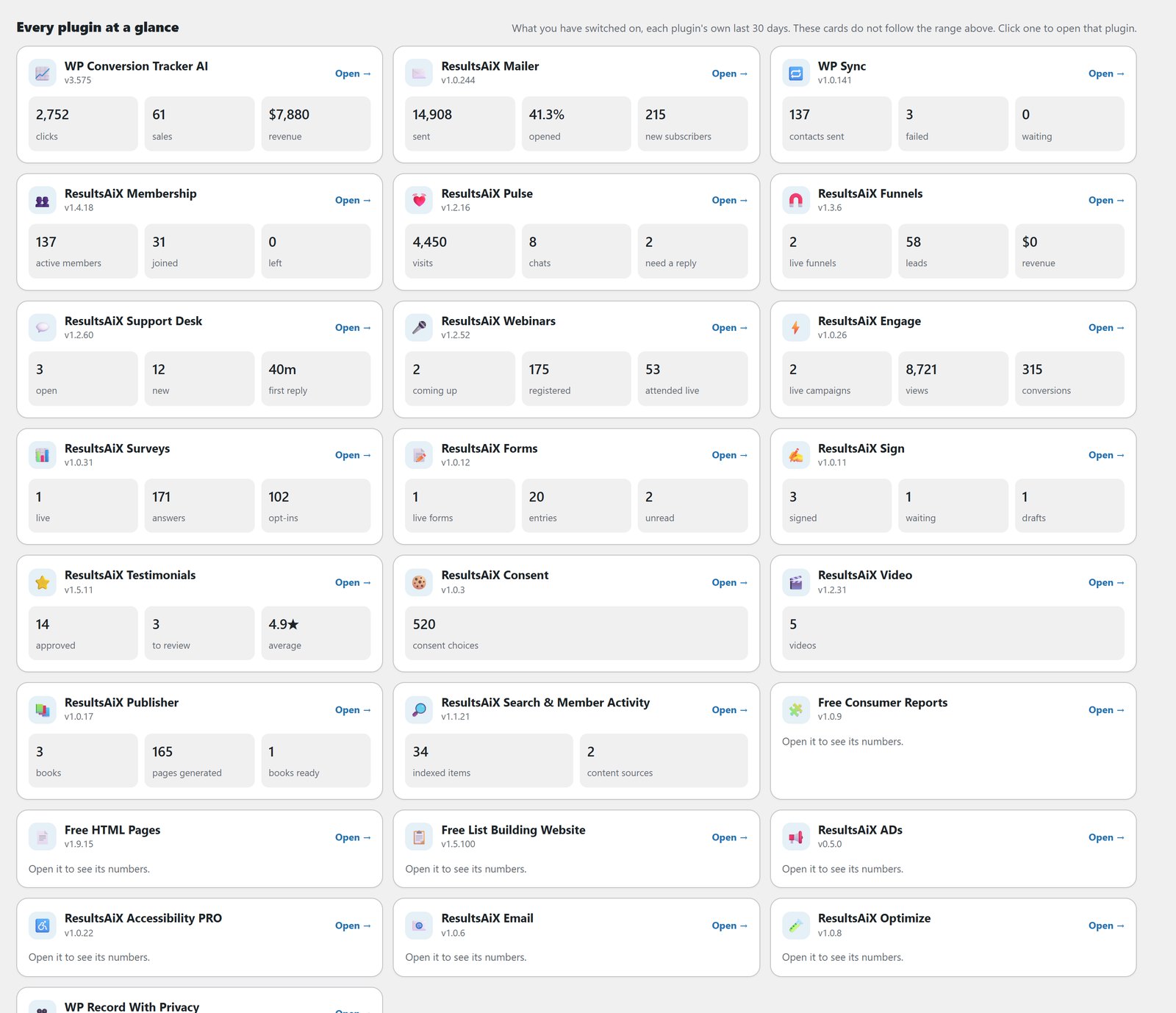Click the WP Conversion Tracker AI chart icon
The width and height of the screenshot is (1176, 1013).
tap(43, 73)
